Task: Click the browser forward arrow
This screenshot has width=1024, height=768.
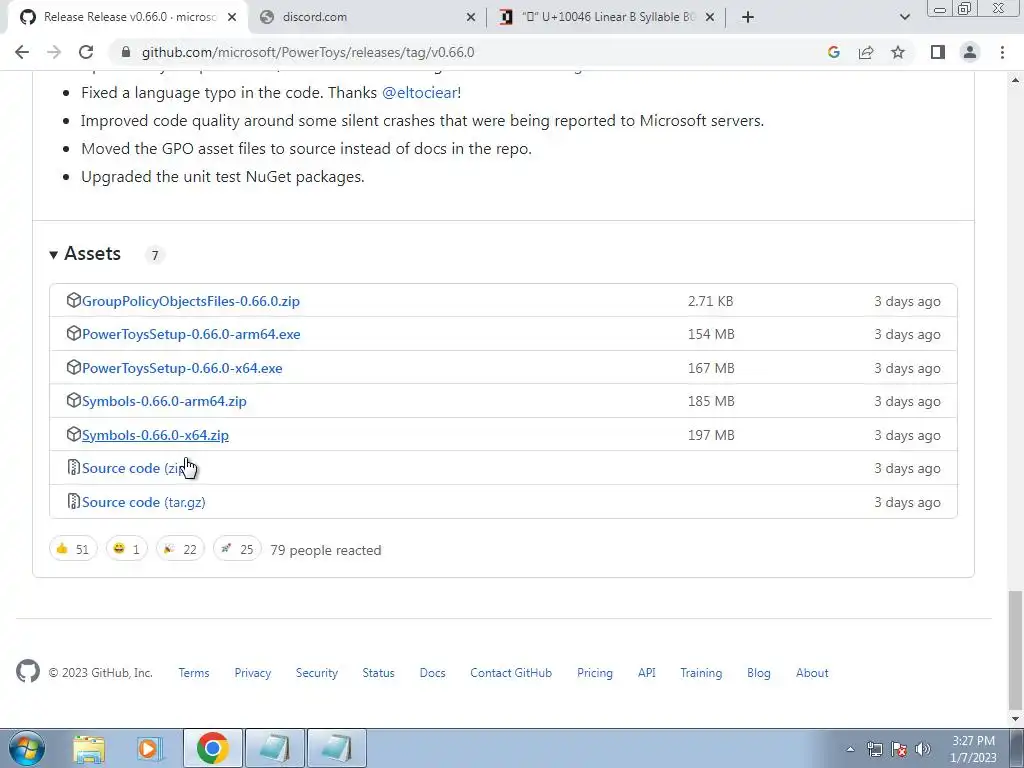Action: point(54,52)
